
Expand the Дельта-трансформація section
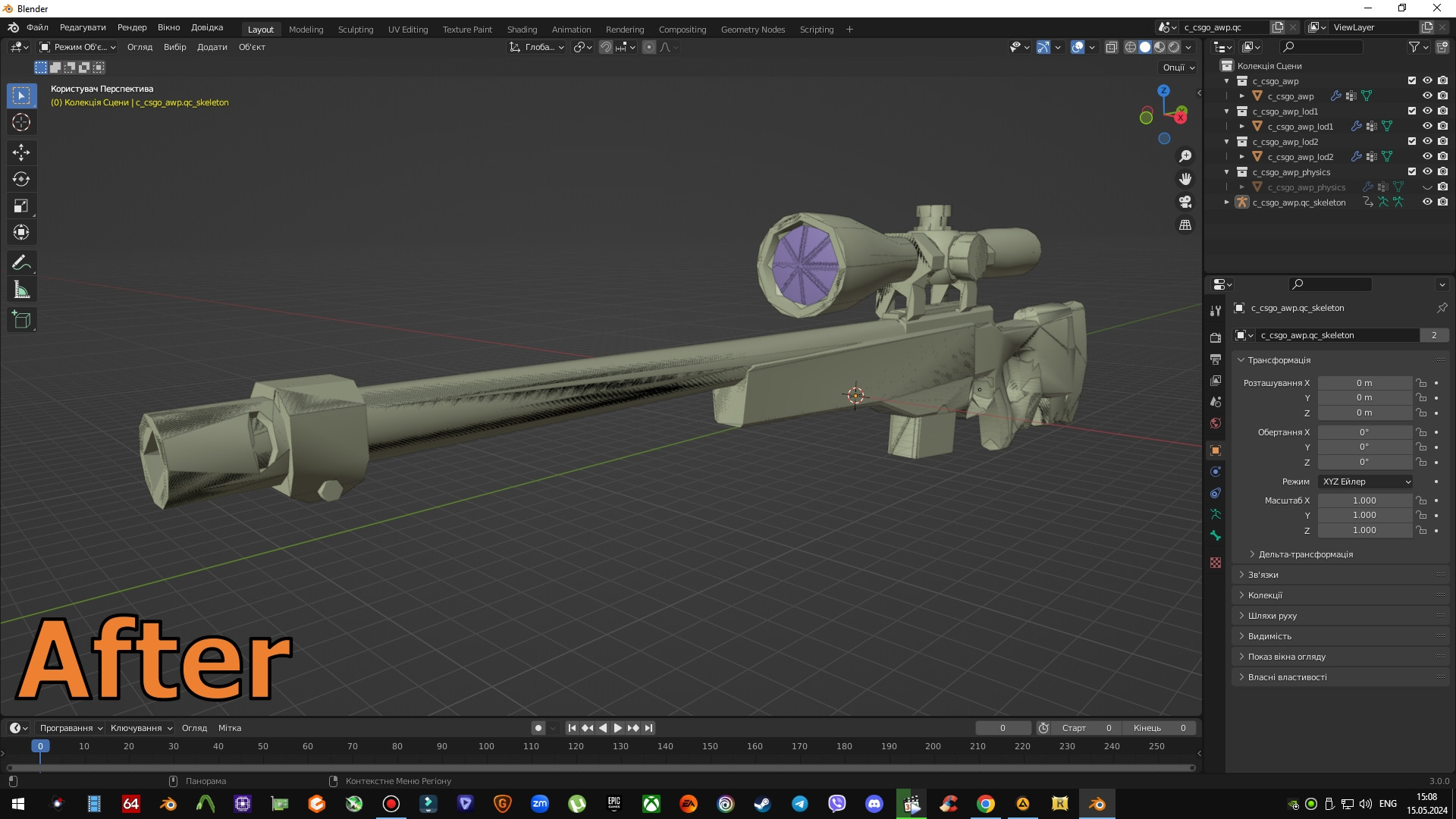coord(1304,554)
